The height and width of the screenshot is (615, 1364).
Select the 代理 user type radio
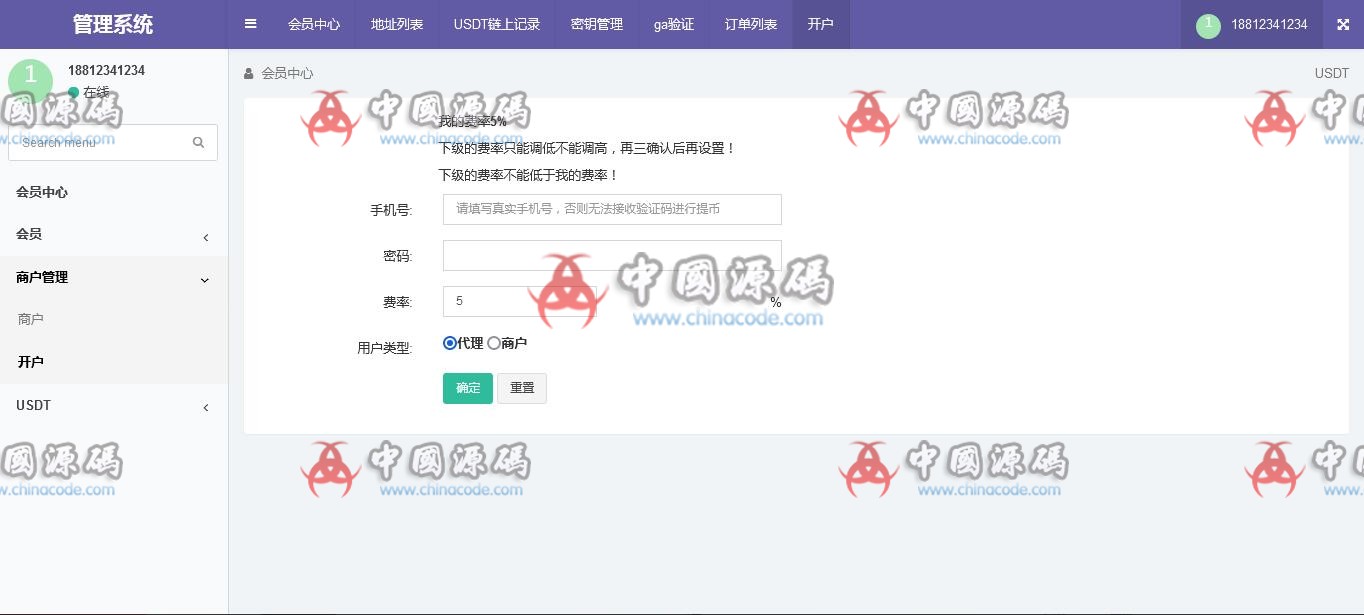pos(450,343)
